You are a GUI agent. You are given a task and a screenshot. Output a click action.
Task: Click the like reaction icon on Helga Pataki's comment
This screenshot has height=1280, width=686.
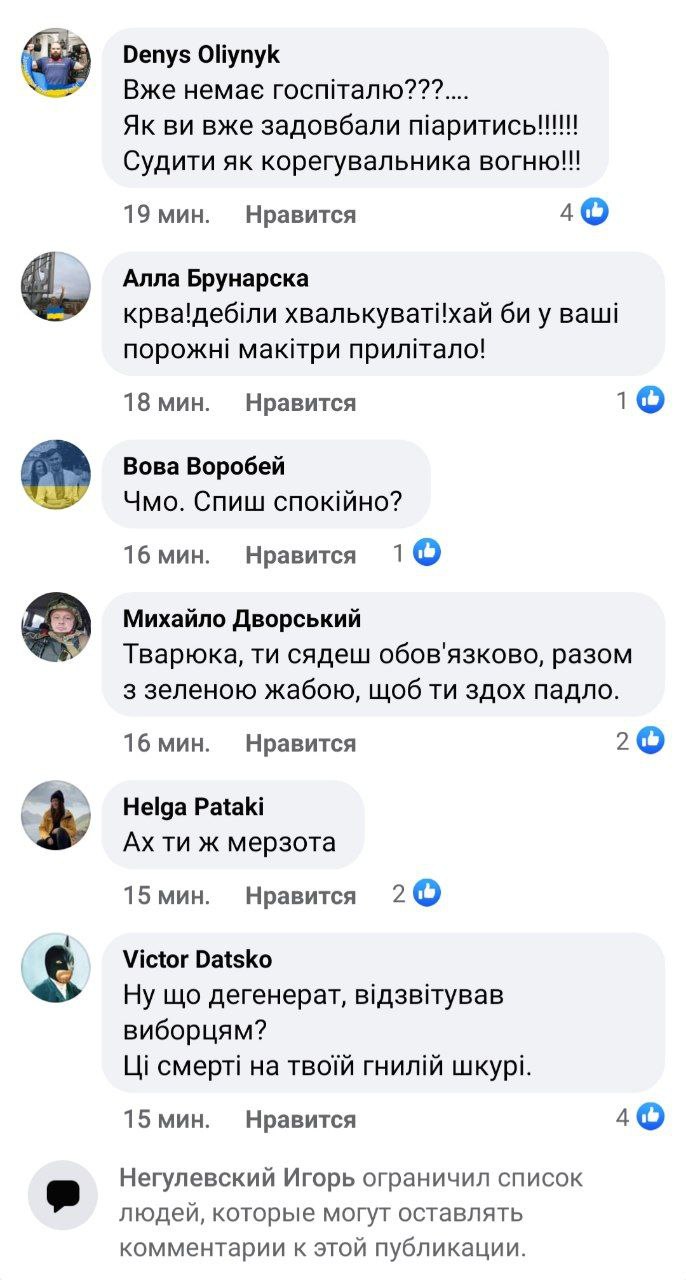click(427, 893)
